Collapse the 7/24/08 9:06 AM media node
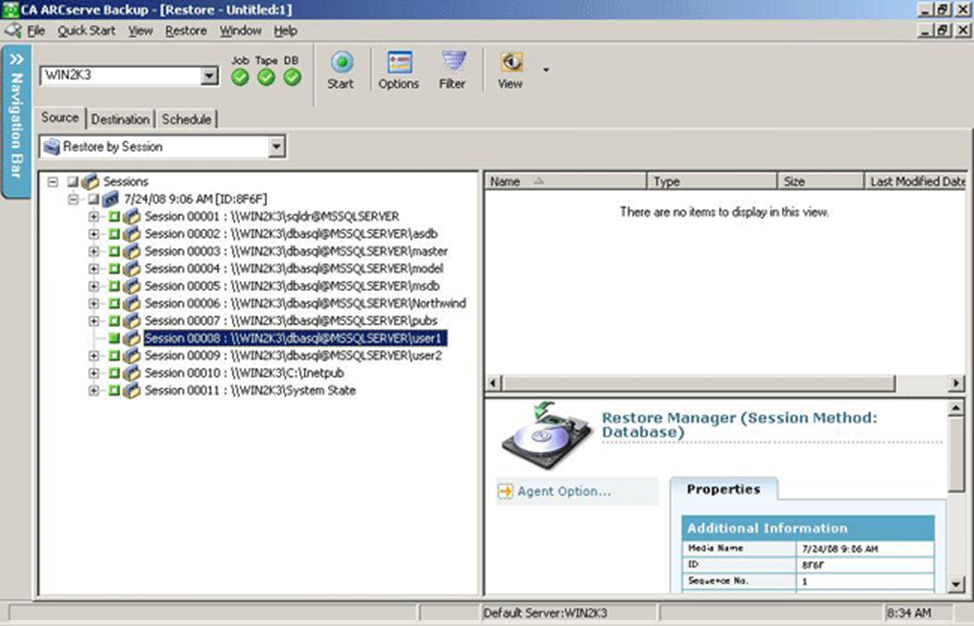This screenshot has width=974, height=626. click(73, 199)
